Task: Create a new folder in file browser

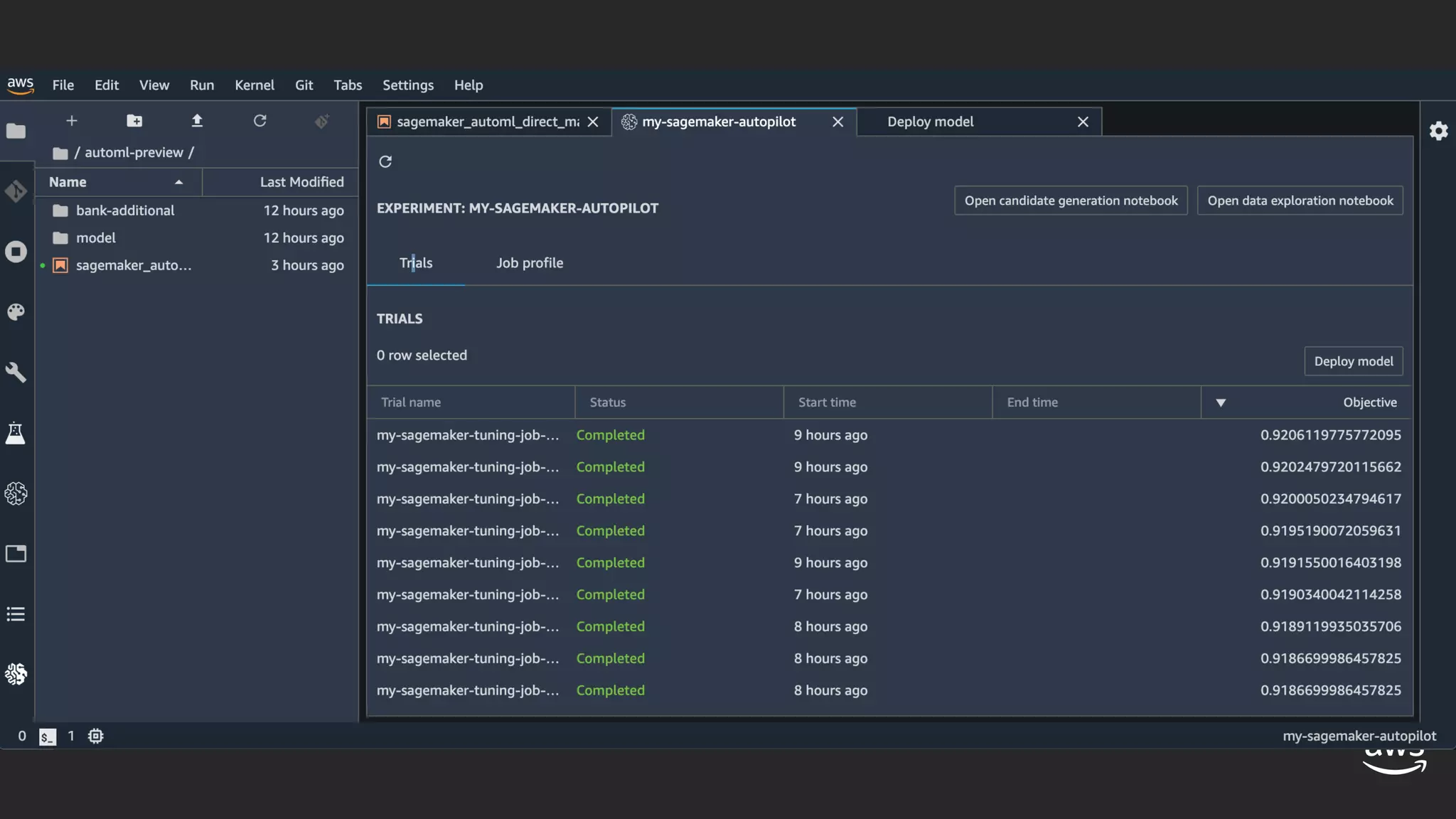Action: pos(134,121)
